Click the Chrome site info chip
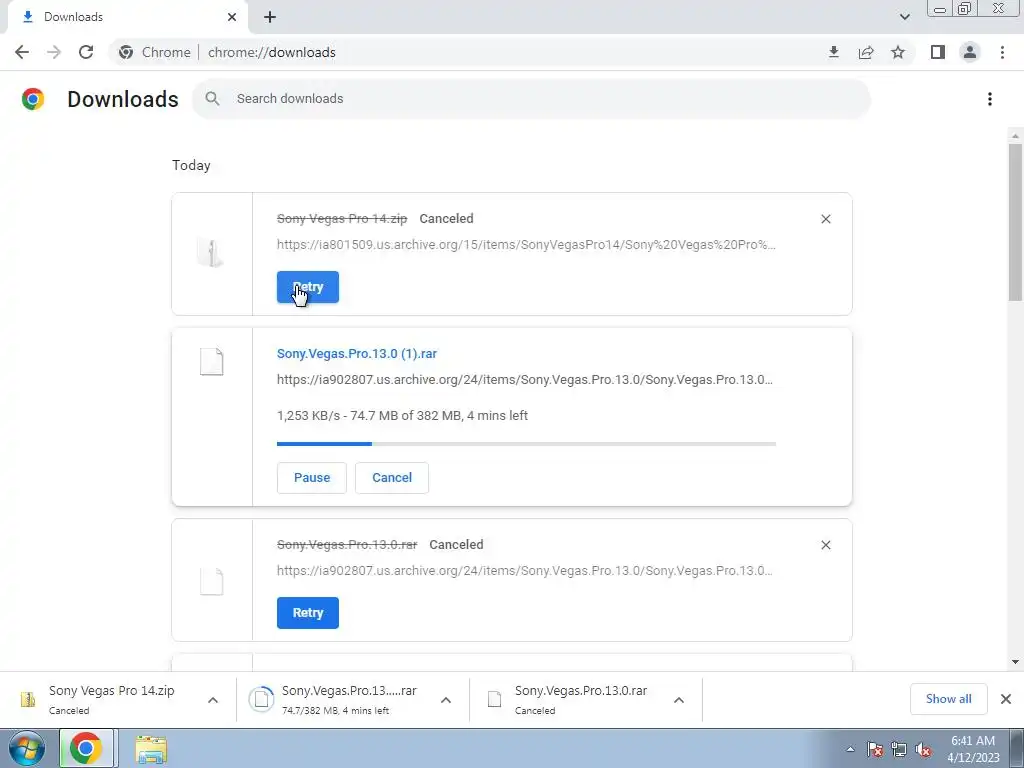The width and height of the screenshot is (1024, 768). 154,52
